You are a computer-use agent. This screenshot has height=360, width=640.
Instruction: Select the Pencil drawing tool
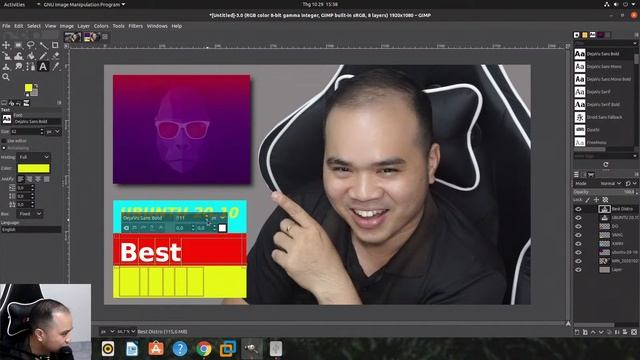pyautogui.click(x=43, y=56)
